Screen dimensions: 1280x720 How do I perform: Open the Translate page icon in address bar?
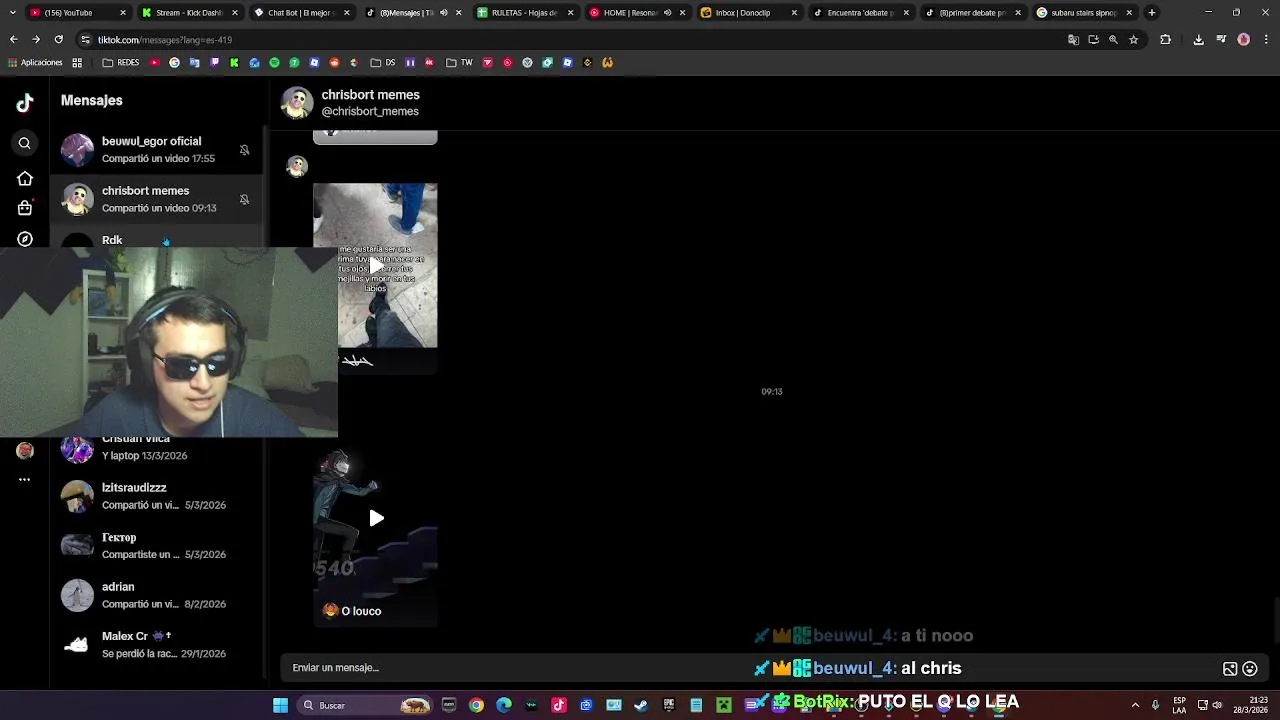click(1073, 40)
